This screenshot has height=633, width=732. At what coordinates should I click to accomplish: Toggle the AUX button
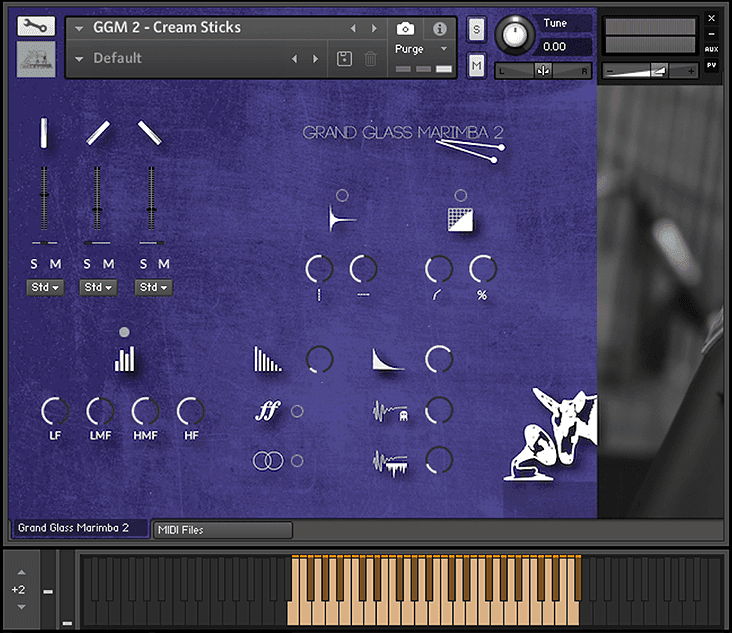[711, 49]
